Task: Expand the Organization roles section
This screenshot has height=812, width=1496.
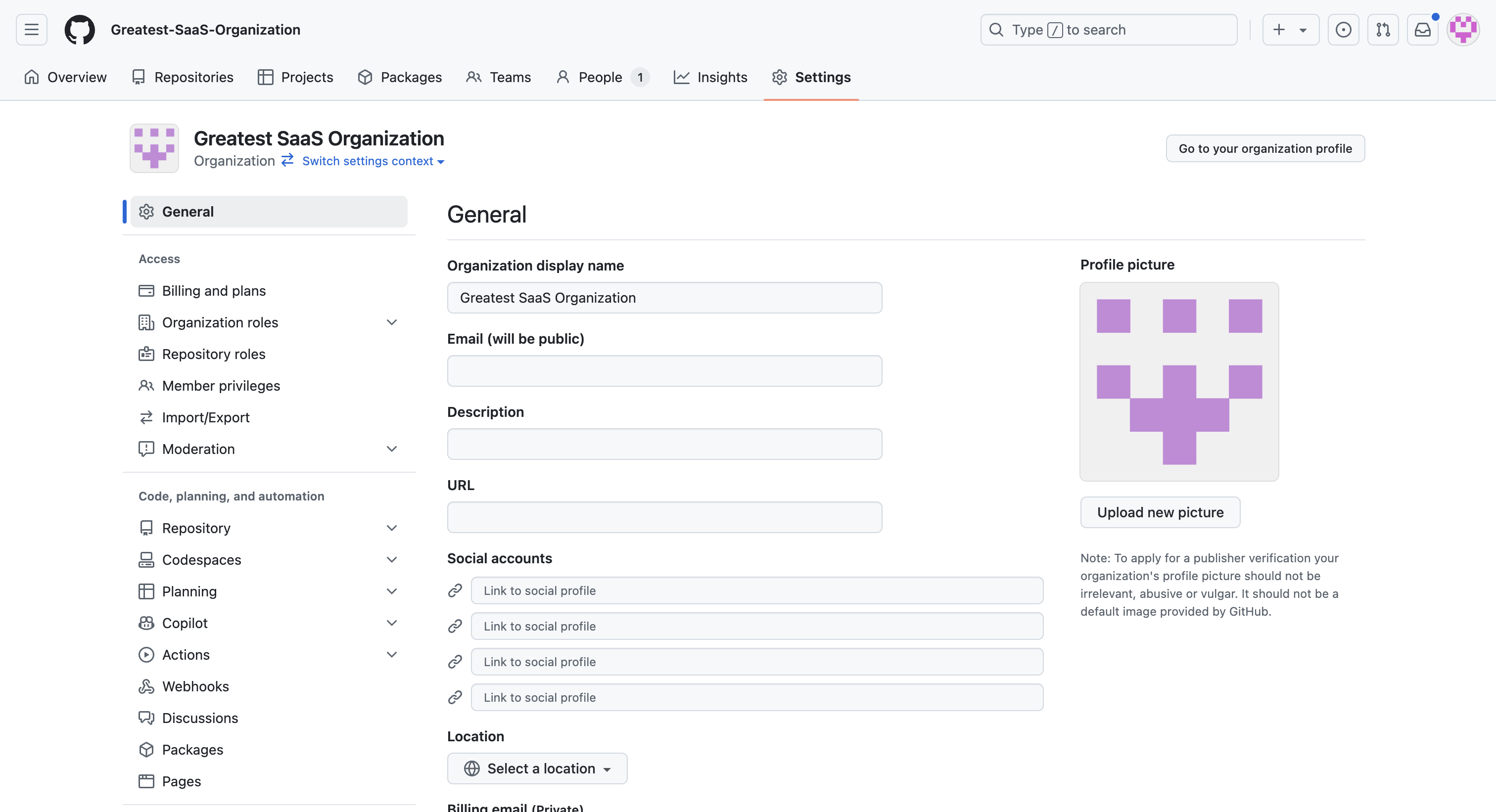Action: [392, 322]
